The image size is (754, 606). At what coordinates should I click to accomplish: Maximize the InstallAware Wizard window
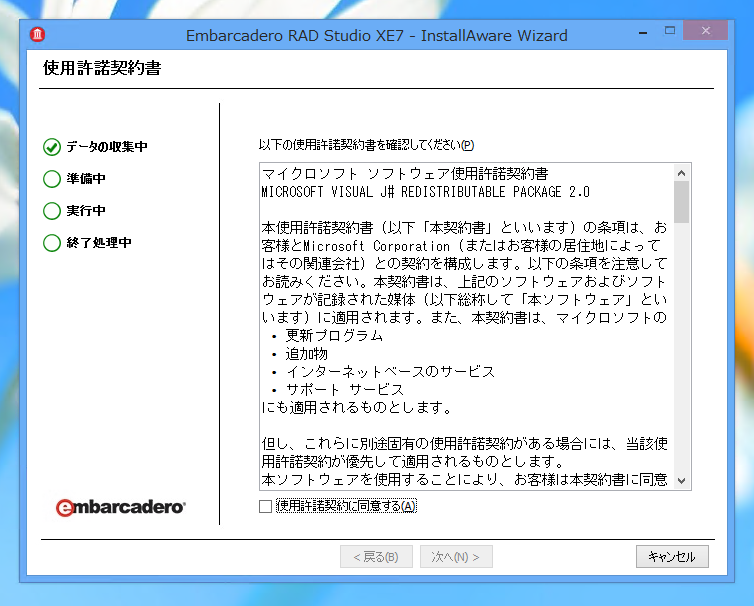[670, 31]
